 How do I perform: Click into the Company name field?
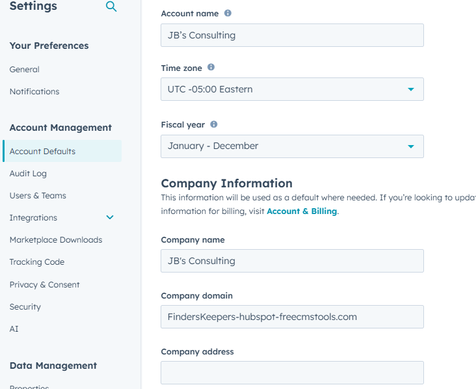coord(292,261)
